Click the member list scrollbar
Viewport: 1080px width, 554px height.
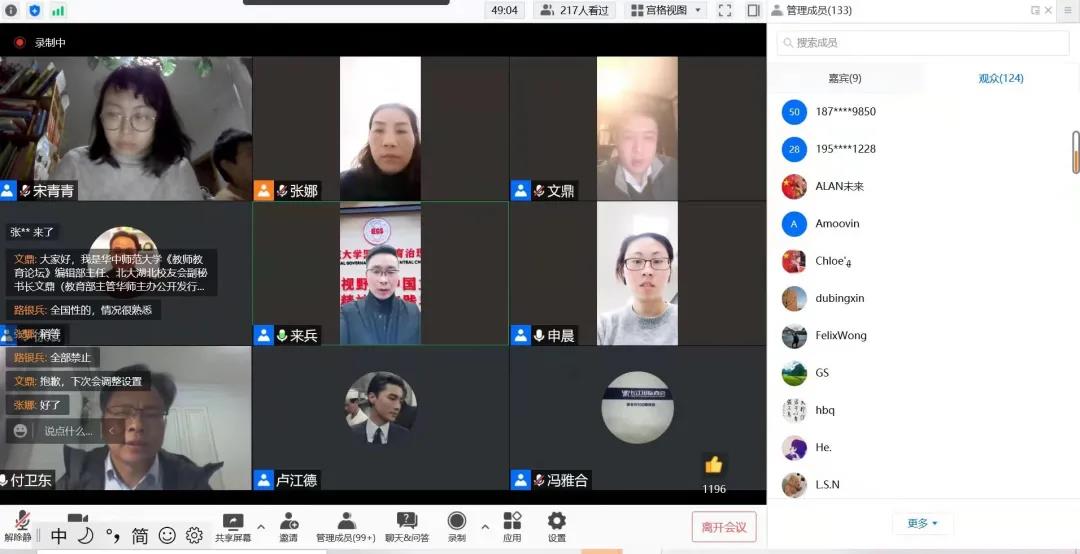point(1076,152)
